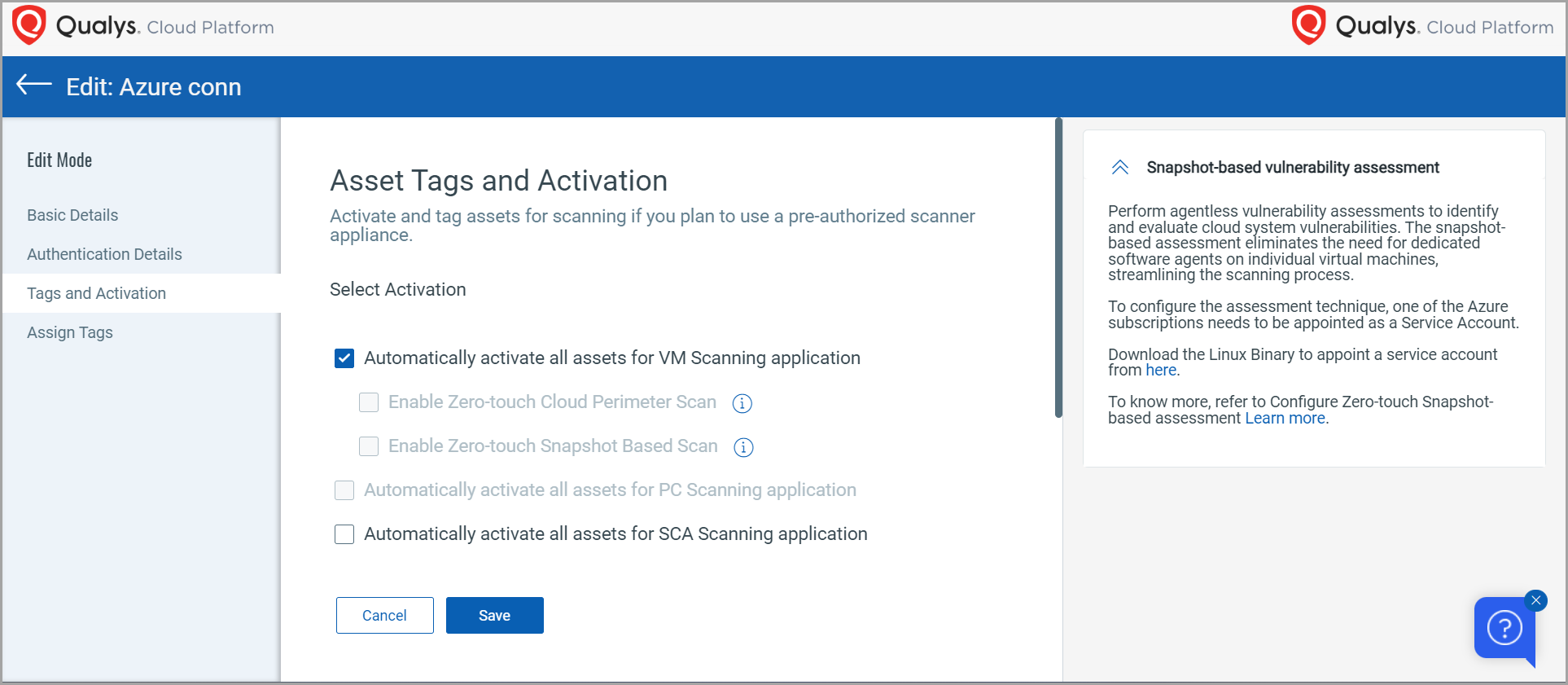Open info icon for Snapshot Based Scan

point(743,447)
